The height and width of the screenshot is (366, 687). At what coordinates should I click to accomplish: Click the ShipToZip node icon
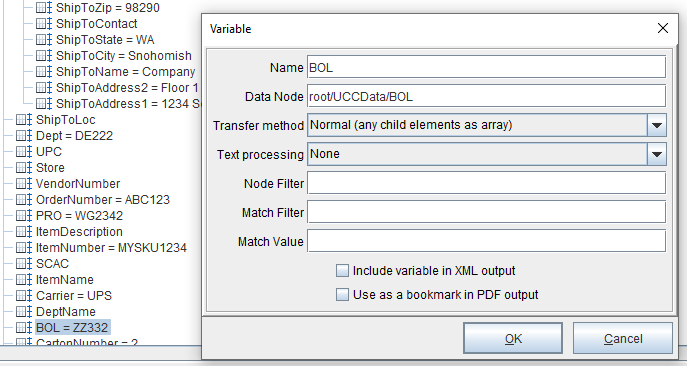[x=44, y=8]
